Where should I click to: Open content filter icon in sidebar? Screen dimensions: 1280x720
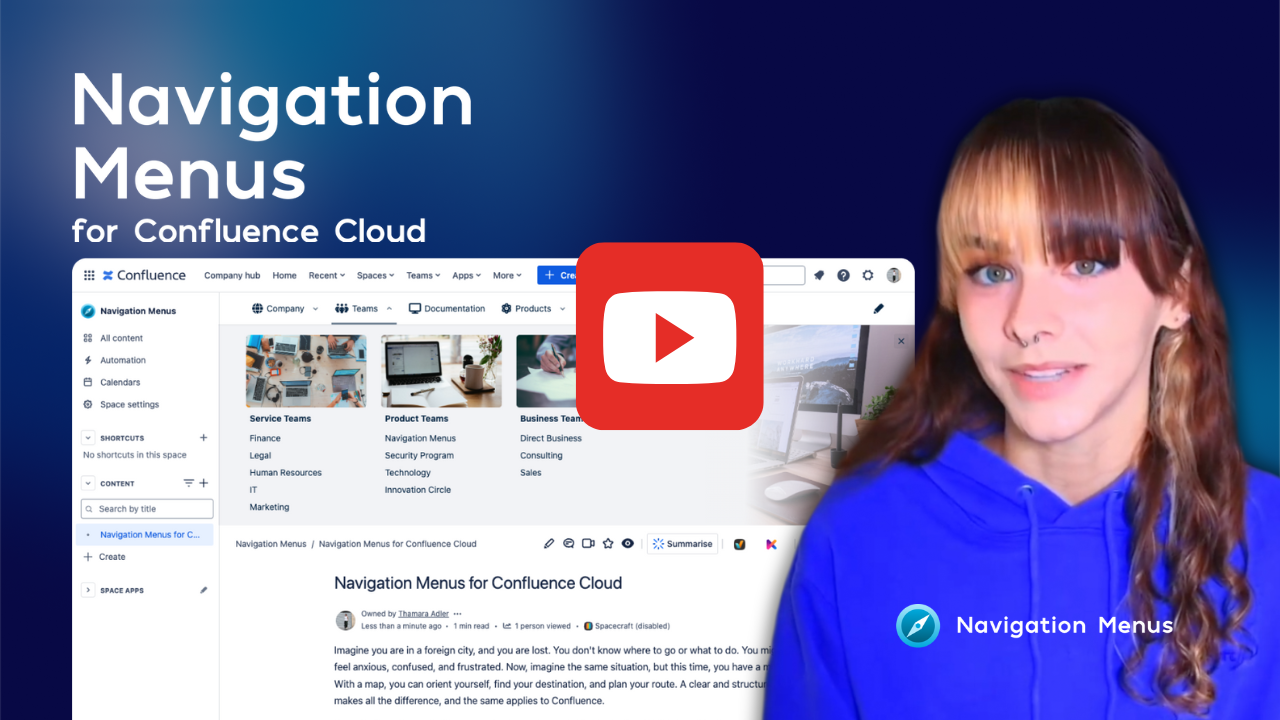[188, 483]
